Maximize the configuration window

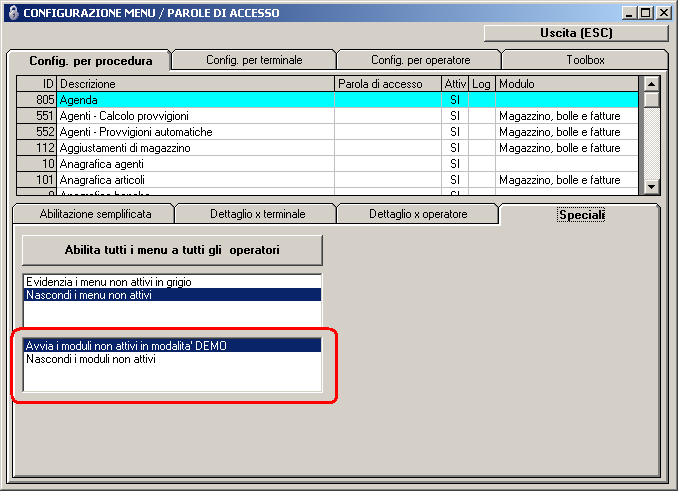point(645,13)
